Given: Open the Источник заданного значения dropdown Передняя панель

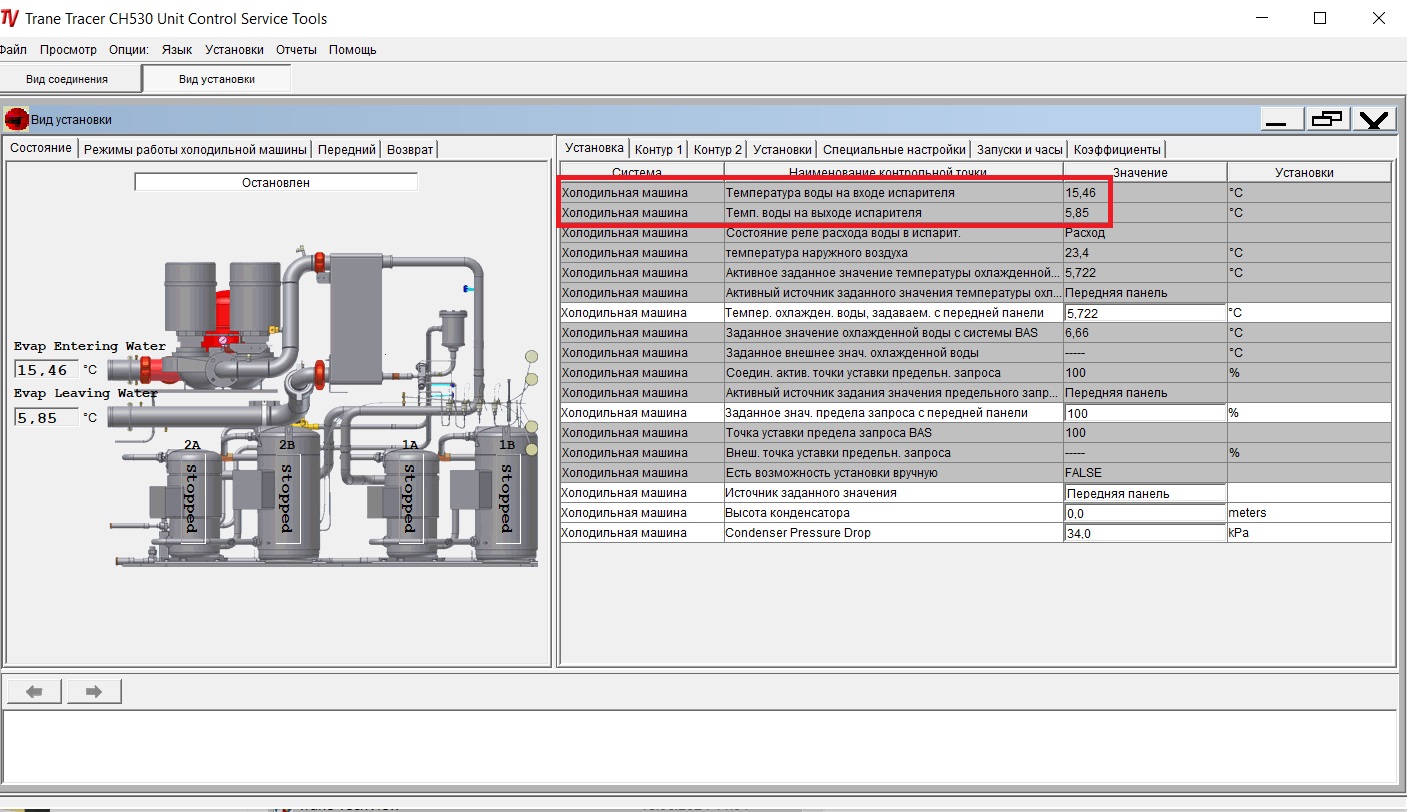Looking at the screenshot, I should (1145, 493).
